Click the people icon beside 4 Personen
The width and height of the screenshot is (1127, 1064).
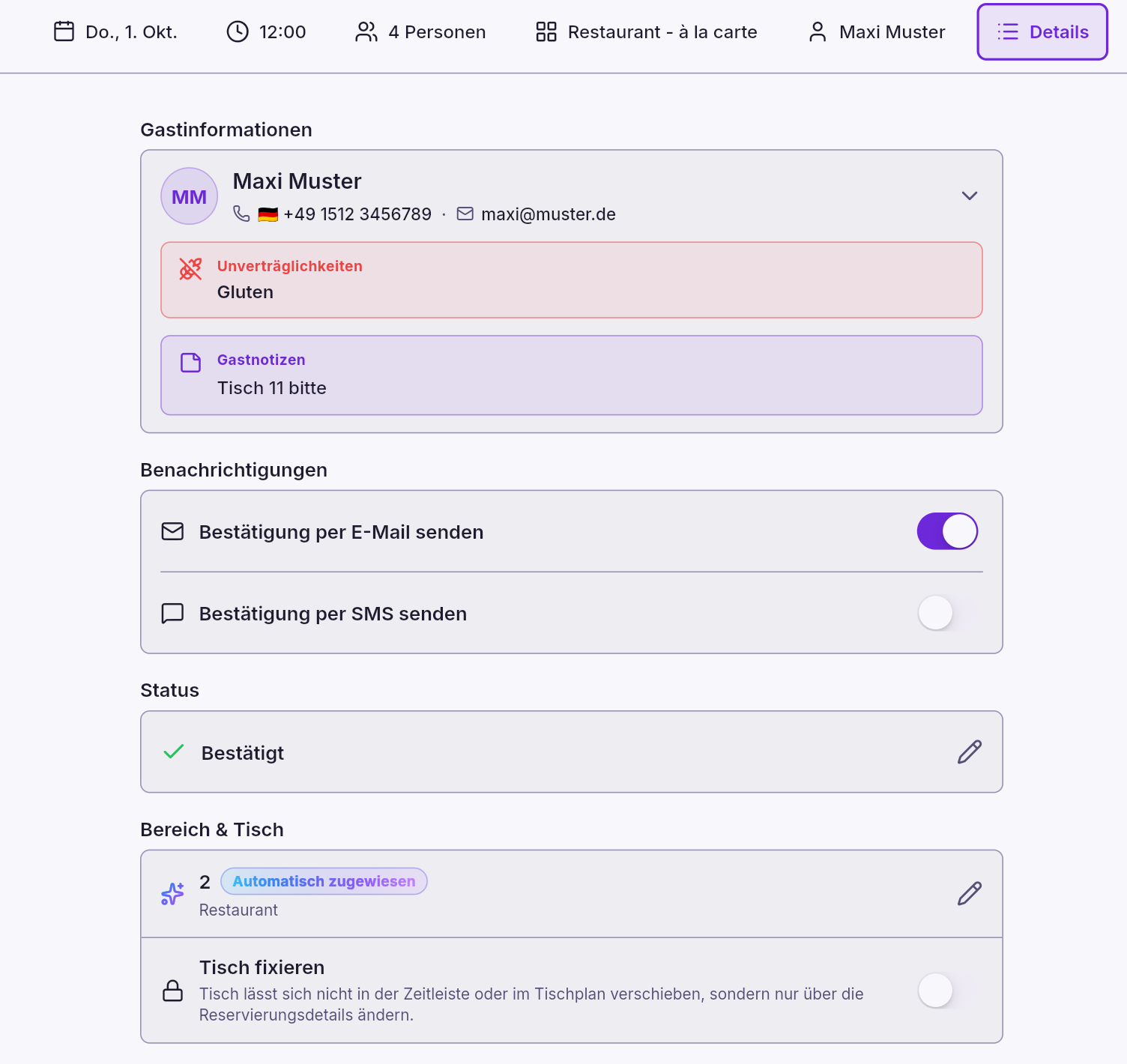click(x=366, y=31)
